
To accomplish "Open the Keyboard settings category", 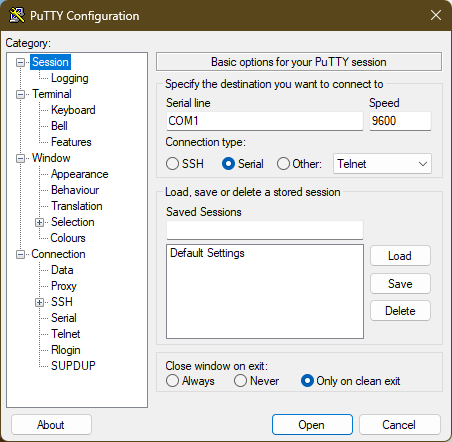I will [73, 110].
